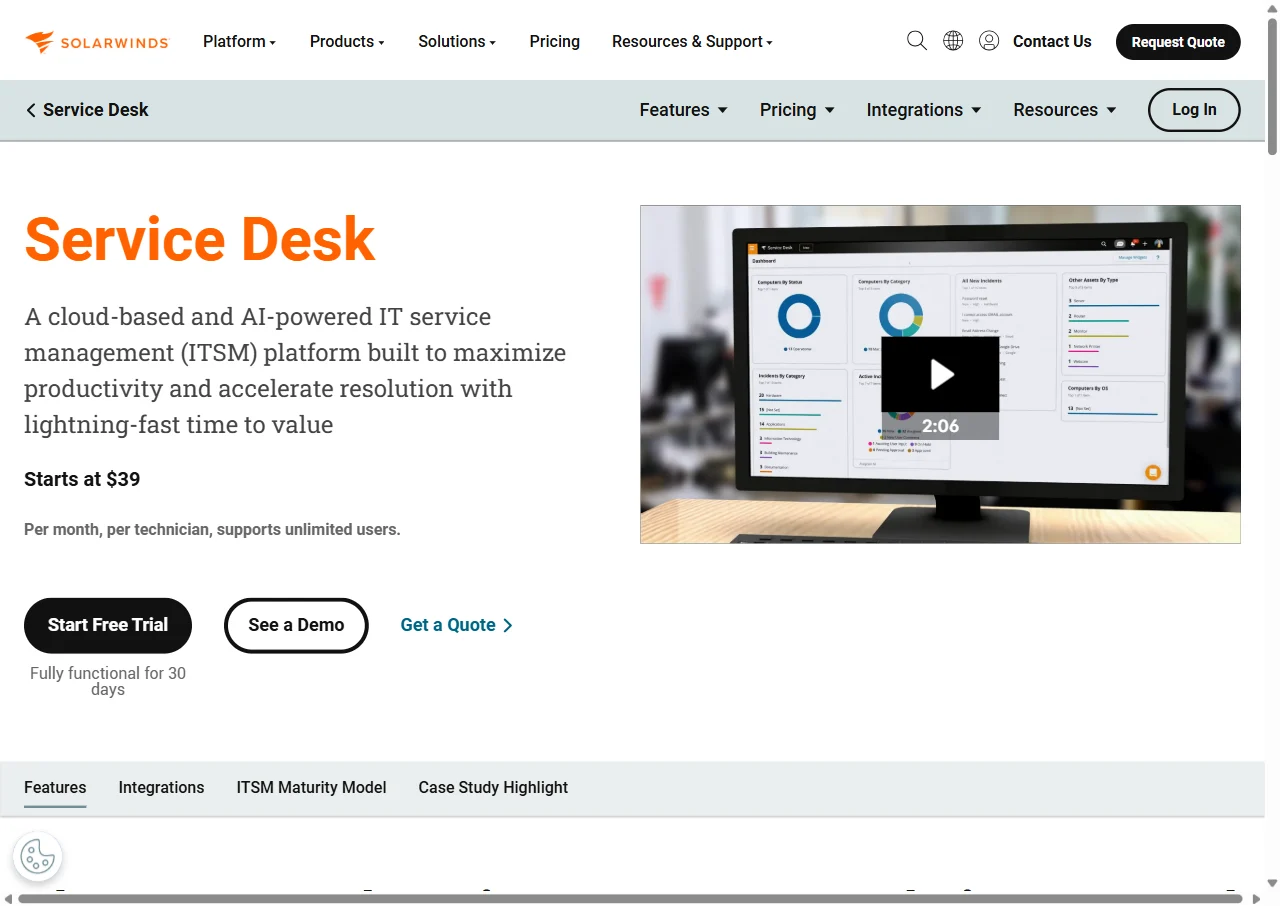
Task: Select the Case Study Highlight tab
Action: click(493, 788)
